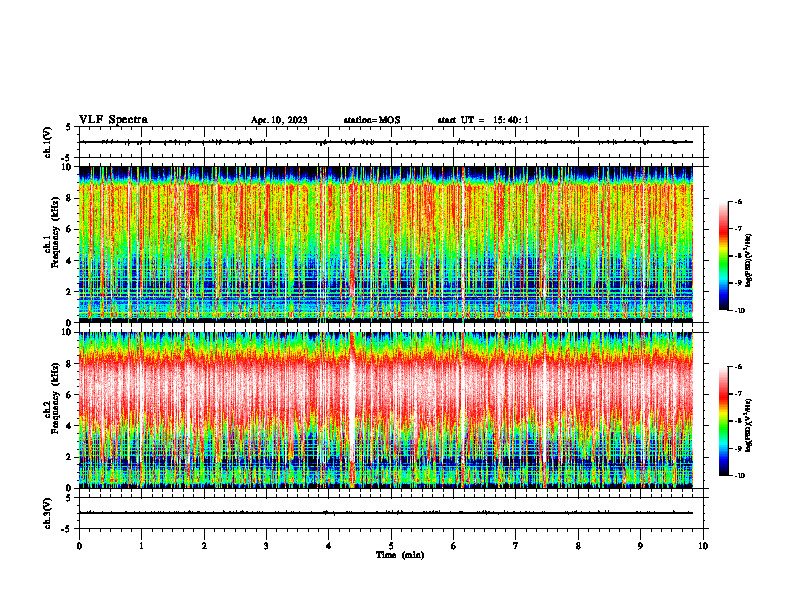Click the -6 label on ch.1 colorbar

coord(739,201)
